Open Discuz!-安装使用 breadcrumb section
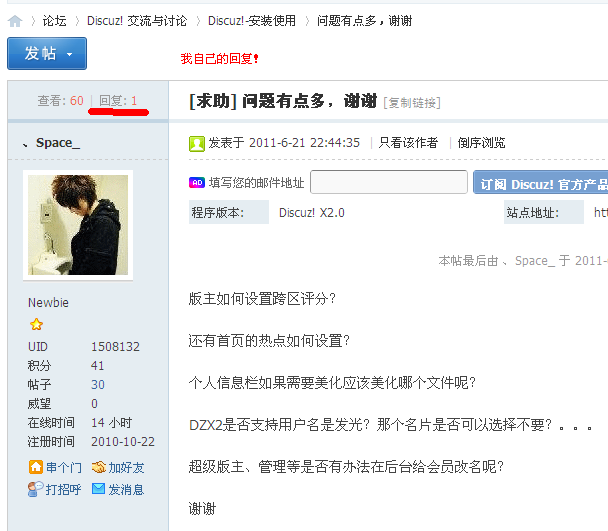Image resolution: width=608 pixels, height=531 pixels. [x=252, y=21]
